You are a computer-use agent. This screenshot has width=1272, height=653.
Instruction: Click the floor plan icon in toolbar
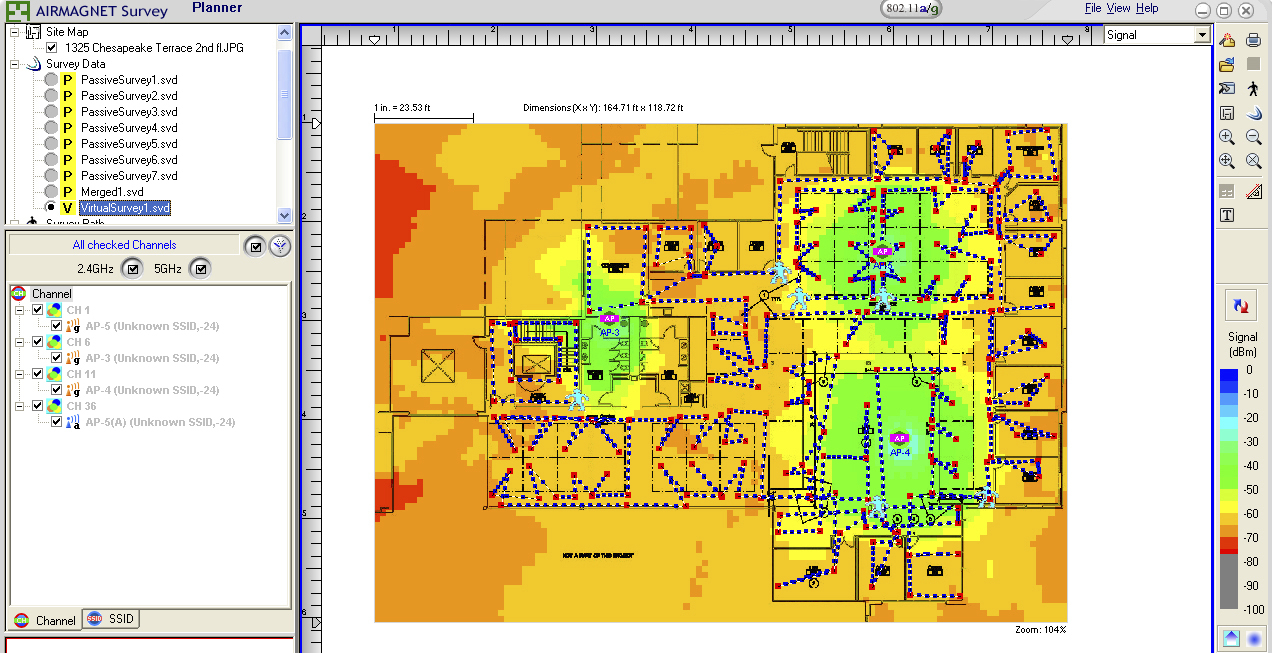1227,113
